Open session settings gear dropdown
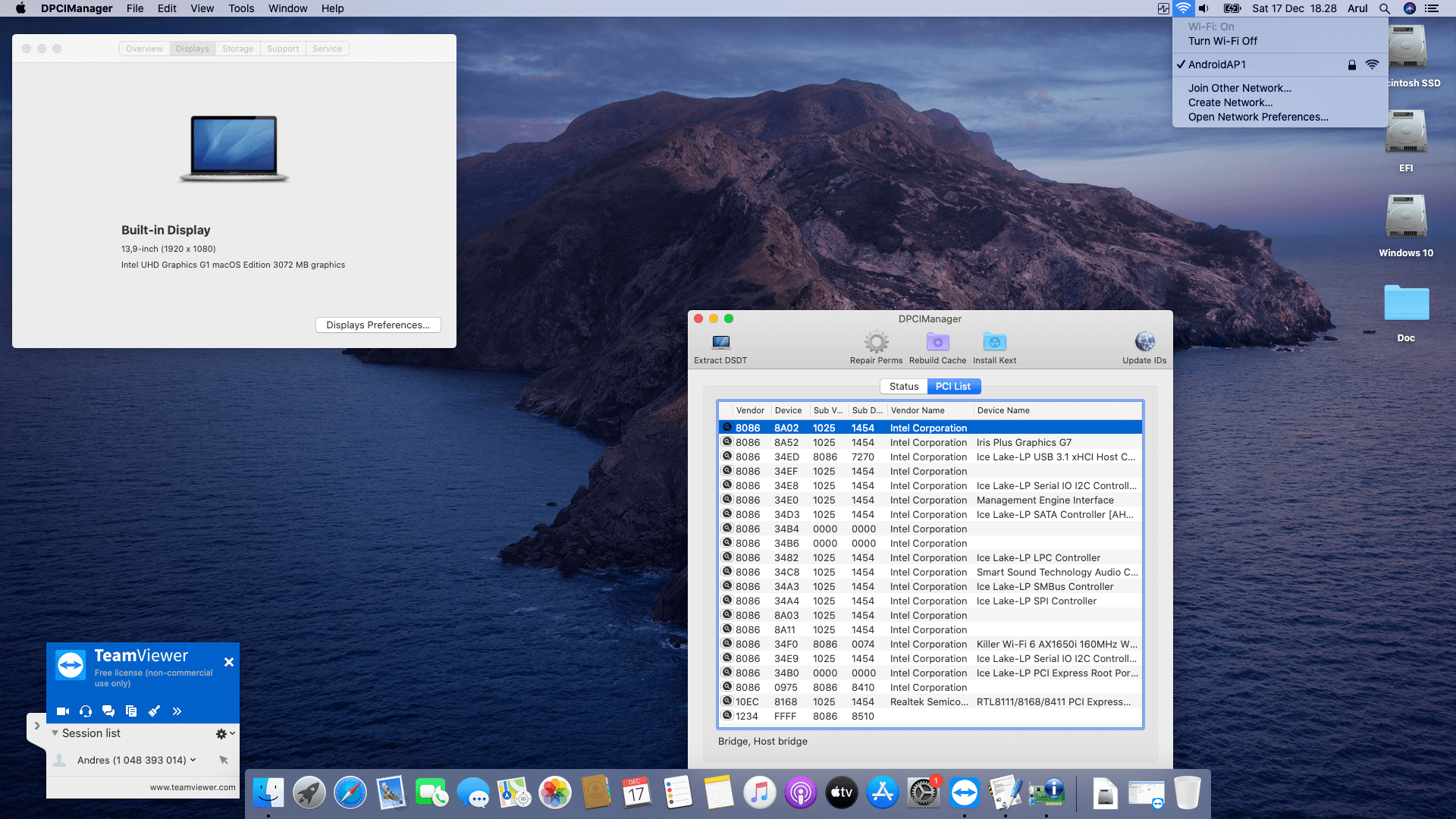Image resolution: width=1456 pixels, height=819 pixels. [x=224, y=733]
